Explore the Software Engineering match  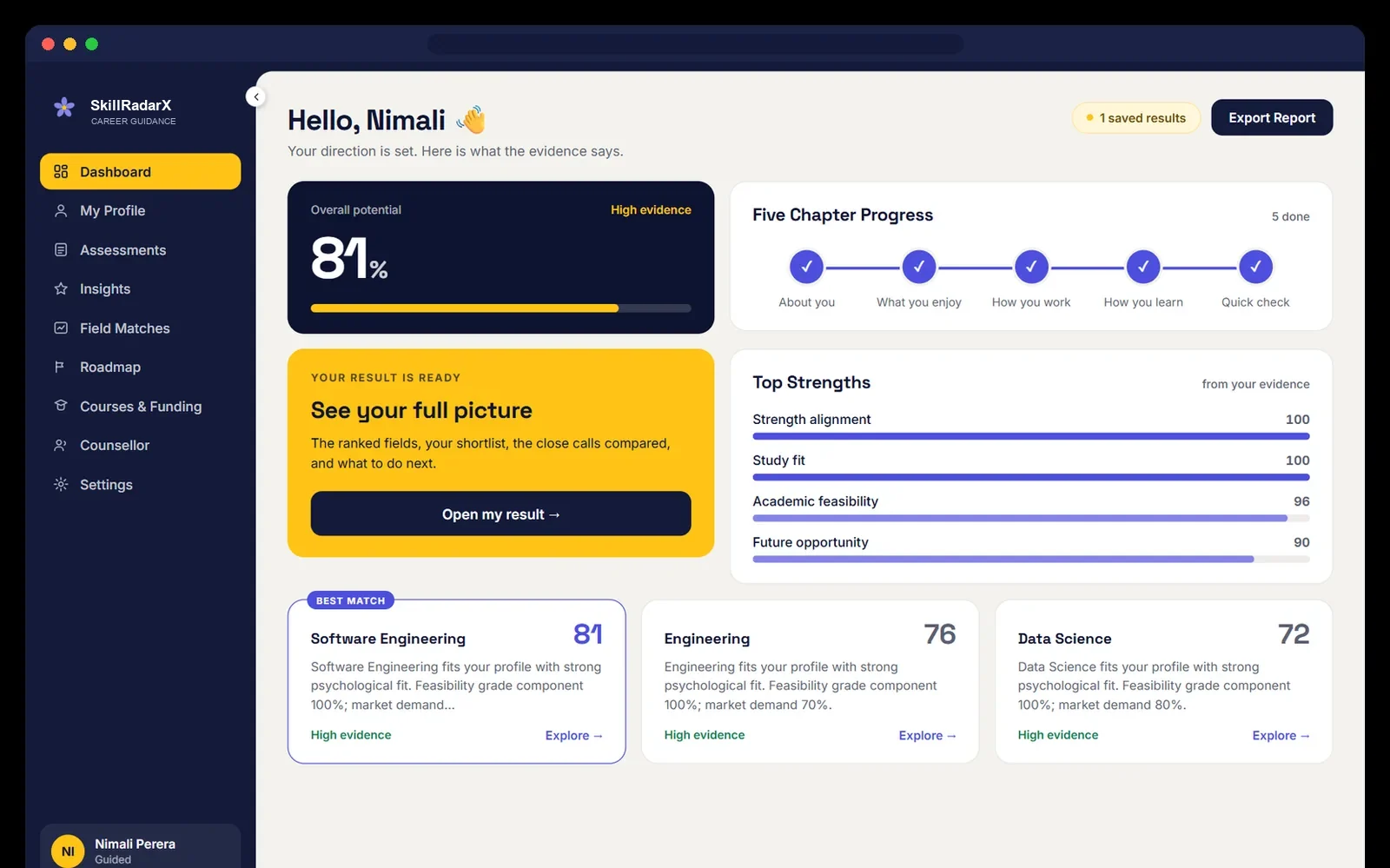(573, 735)
